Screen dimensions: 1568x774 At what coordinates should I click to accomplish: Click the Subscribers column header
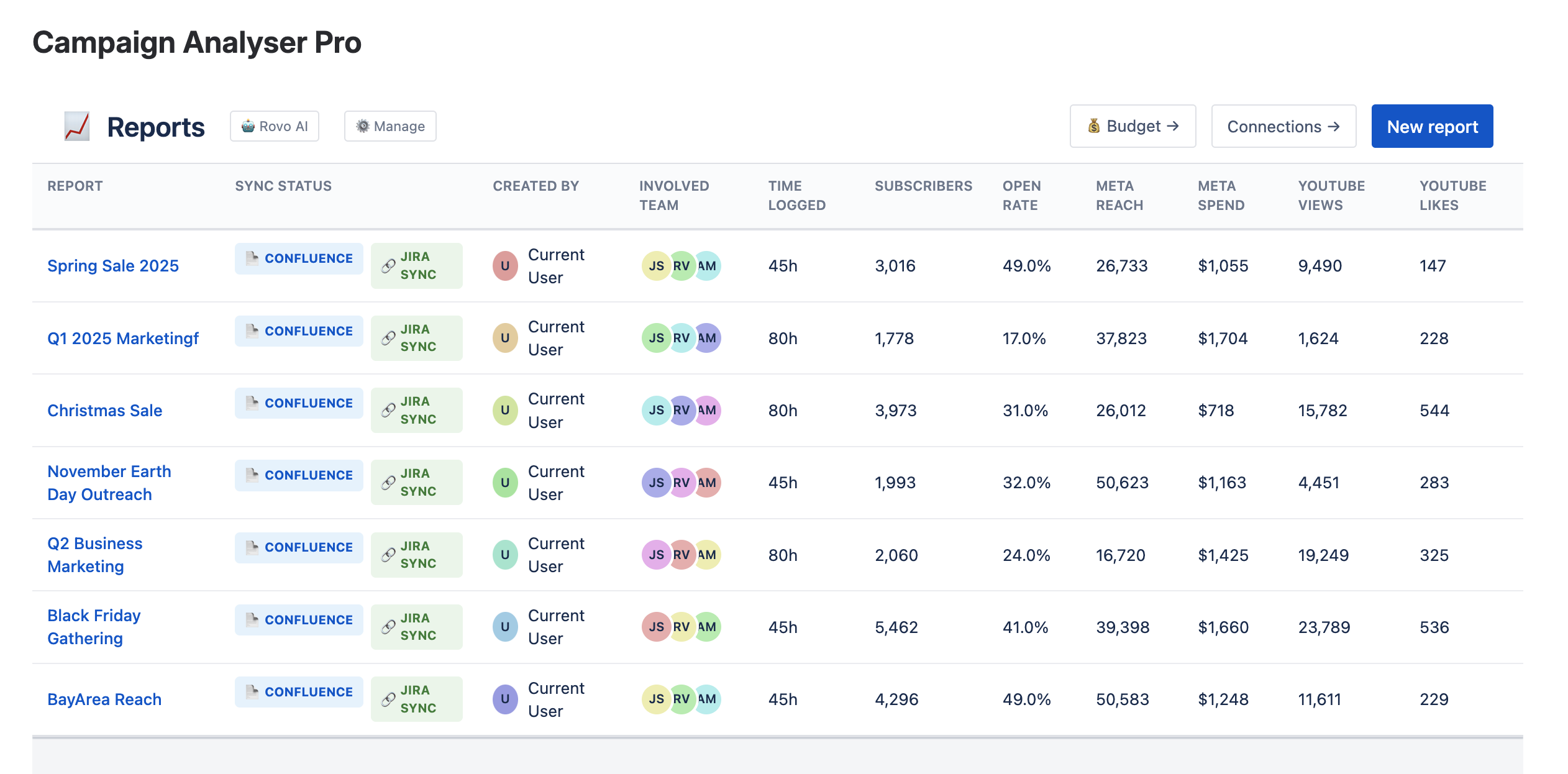pos(923,186)
